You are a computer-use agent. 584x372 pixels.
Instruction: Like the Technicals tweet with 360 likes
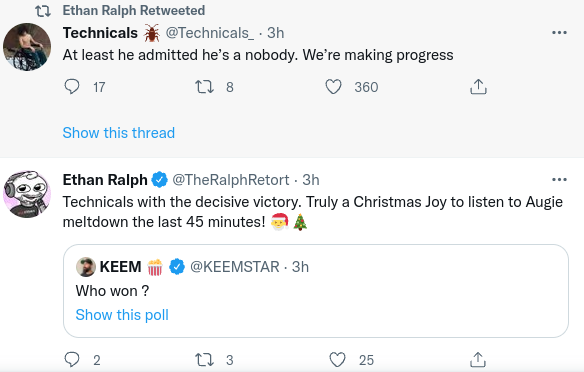333,87
